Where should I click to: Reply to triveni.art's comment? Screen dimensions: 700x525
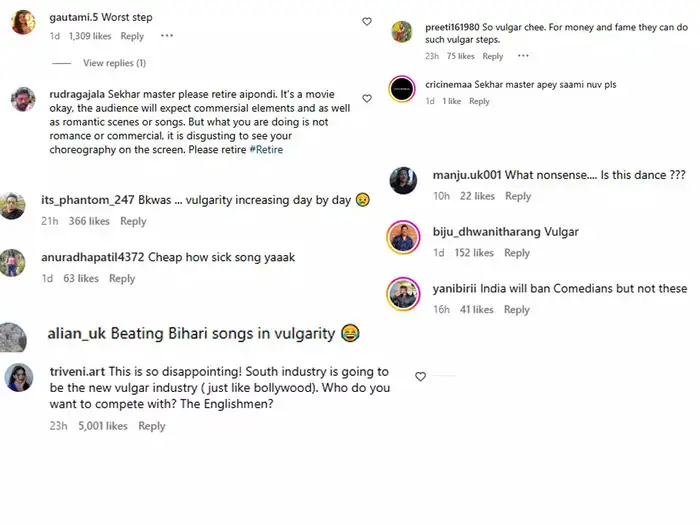click(x=152, y=426)
